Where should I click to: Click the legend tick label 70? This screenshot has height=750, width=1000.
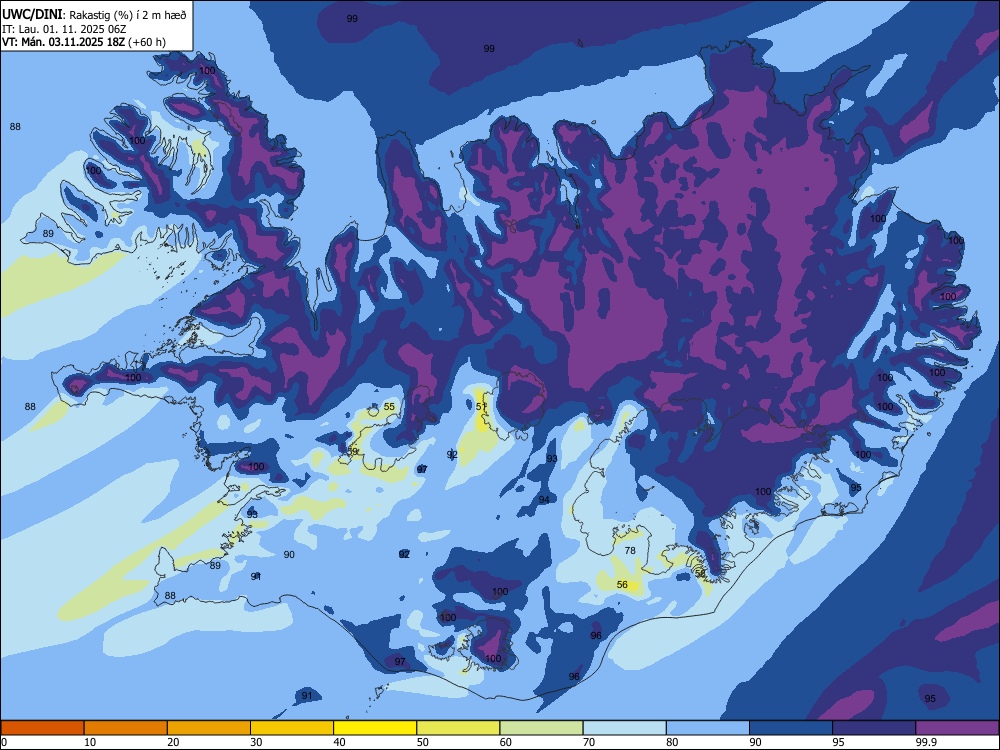589,742
